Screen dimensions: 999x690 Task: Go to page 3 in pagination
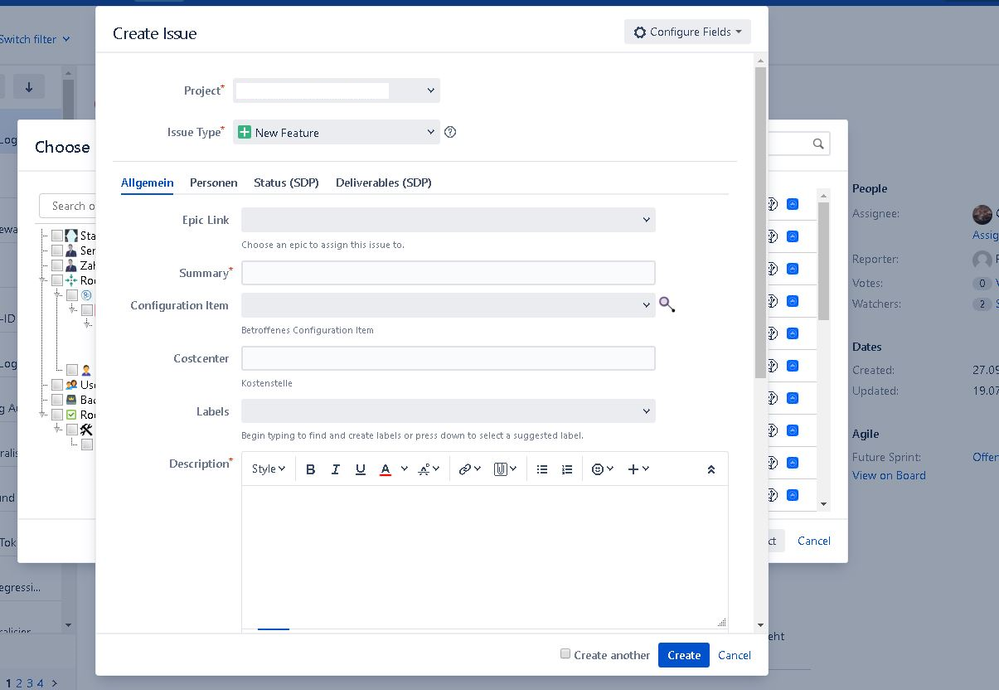pyautogui.click(x=29, y=683)
